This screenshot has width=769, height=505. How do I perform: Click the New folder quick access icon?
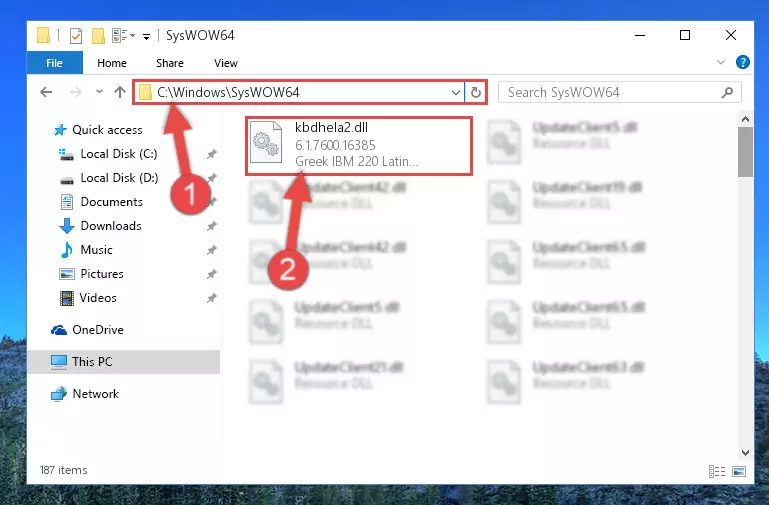click(99, 36)
